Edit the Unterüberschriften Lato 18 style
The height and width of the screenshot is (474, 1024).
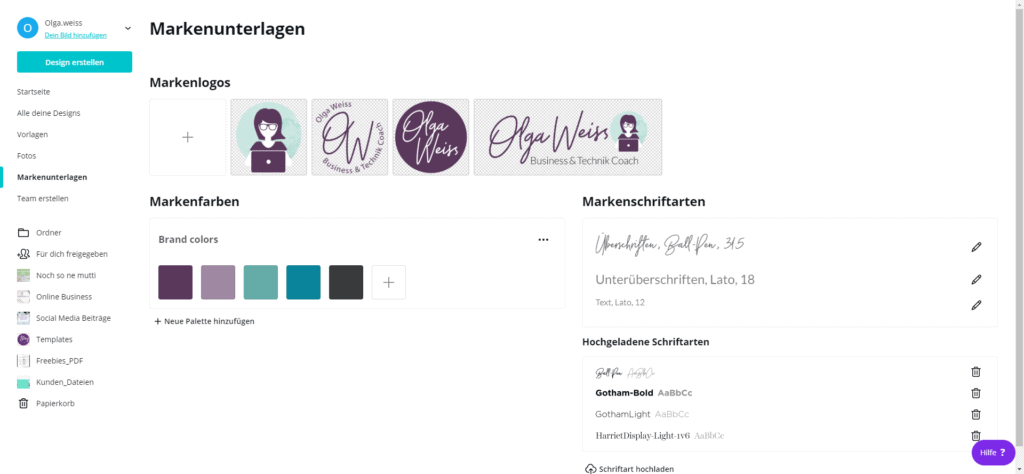976,279
